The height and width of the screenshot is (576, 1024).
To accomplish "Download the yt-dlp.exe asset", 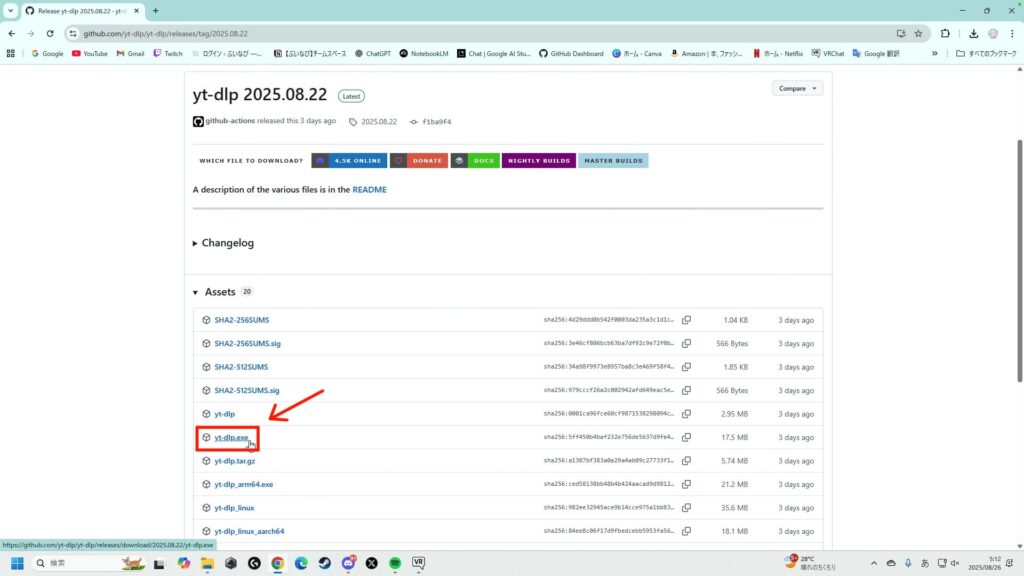I will pos(231,437).
